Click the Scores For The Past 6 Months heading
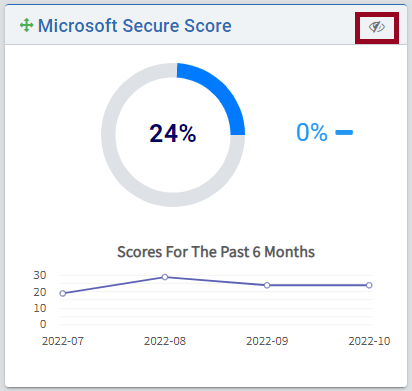412x391 pixels. (216, 252)
